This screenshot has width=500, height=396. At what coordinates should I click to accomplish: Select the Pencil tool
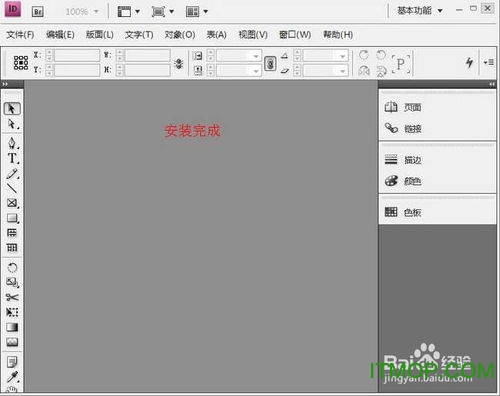tap(12, 174)
